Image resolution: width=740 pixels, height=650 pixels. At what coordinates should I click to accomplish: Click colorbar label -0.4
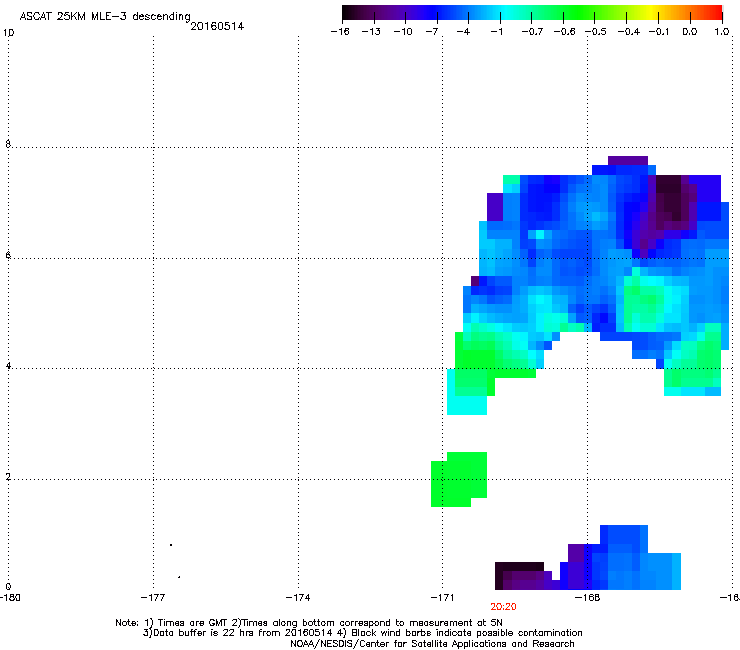coord(629,32)
